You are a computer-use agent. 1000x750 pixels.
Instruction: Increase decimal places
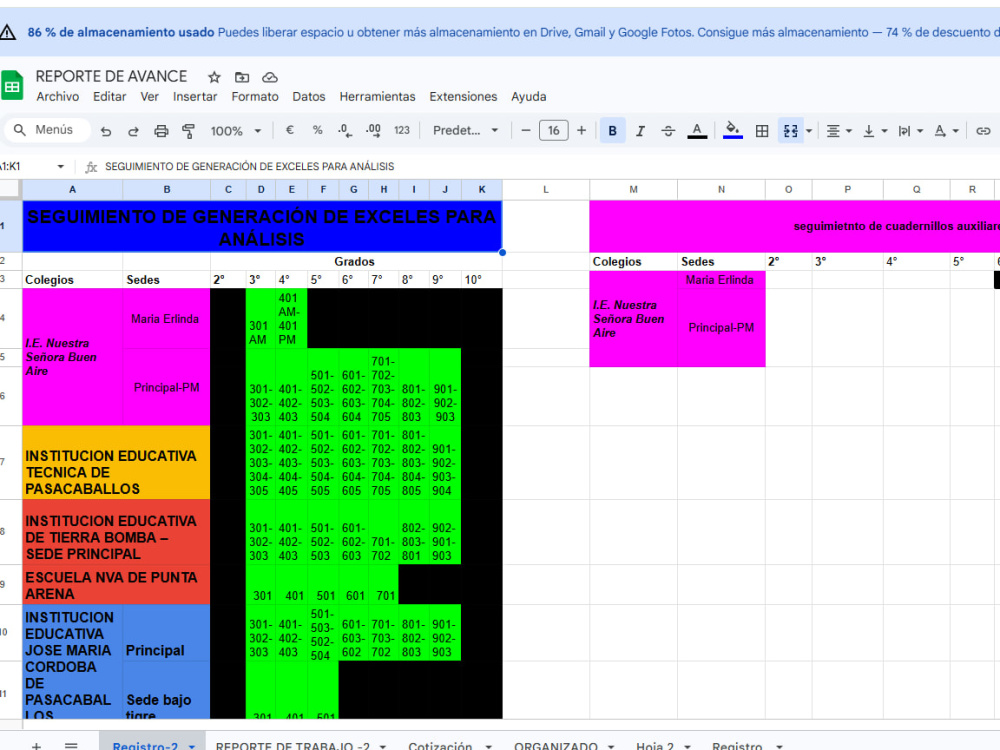point(373,130)
